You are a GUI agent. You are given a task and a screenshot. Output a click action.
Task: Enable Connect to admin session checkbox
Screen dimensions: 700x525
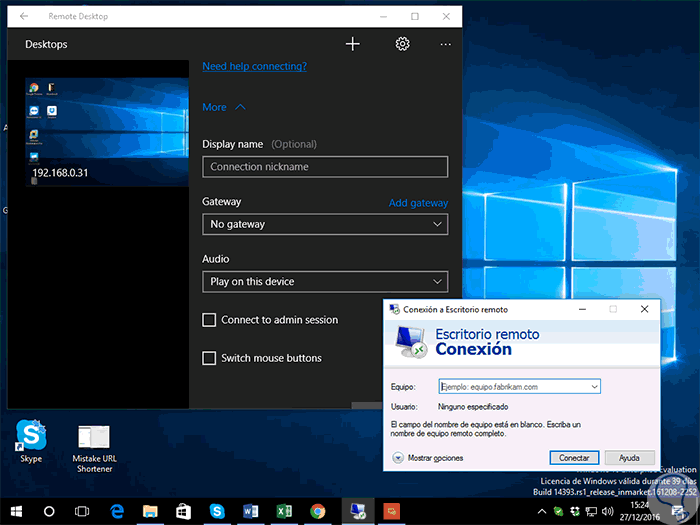[209, 320]
